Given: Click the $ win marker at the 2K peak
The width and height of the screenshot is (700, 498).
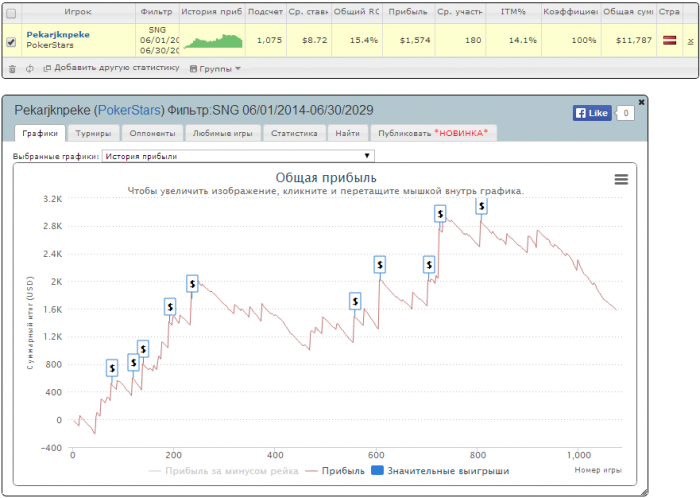Looking at the screenshot, I should point(192,283).
